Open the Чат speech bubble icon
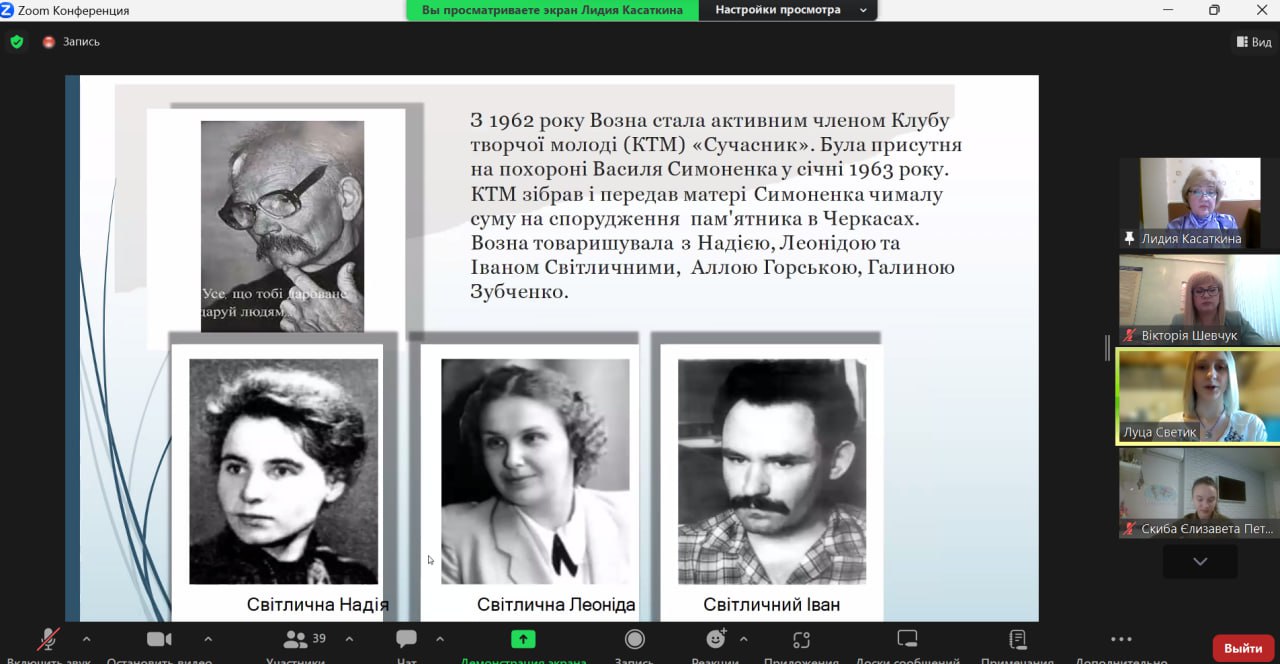1280x664 pixels. (x=406, y=639)
